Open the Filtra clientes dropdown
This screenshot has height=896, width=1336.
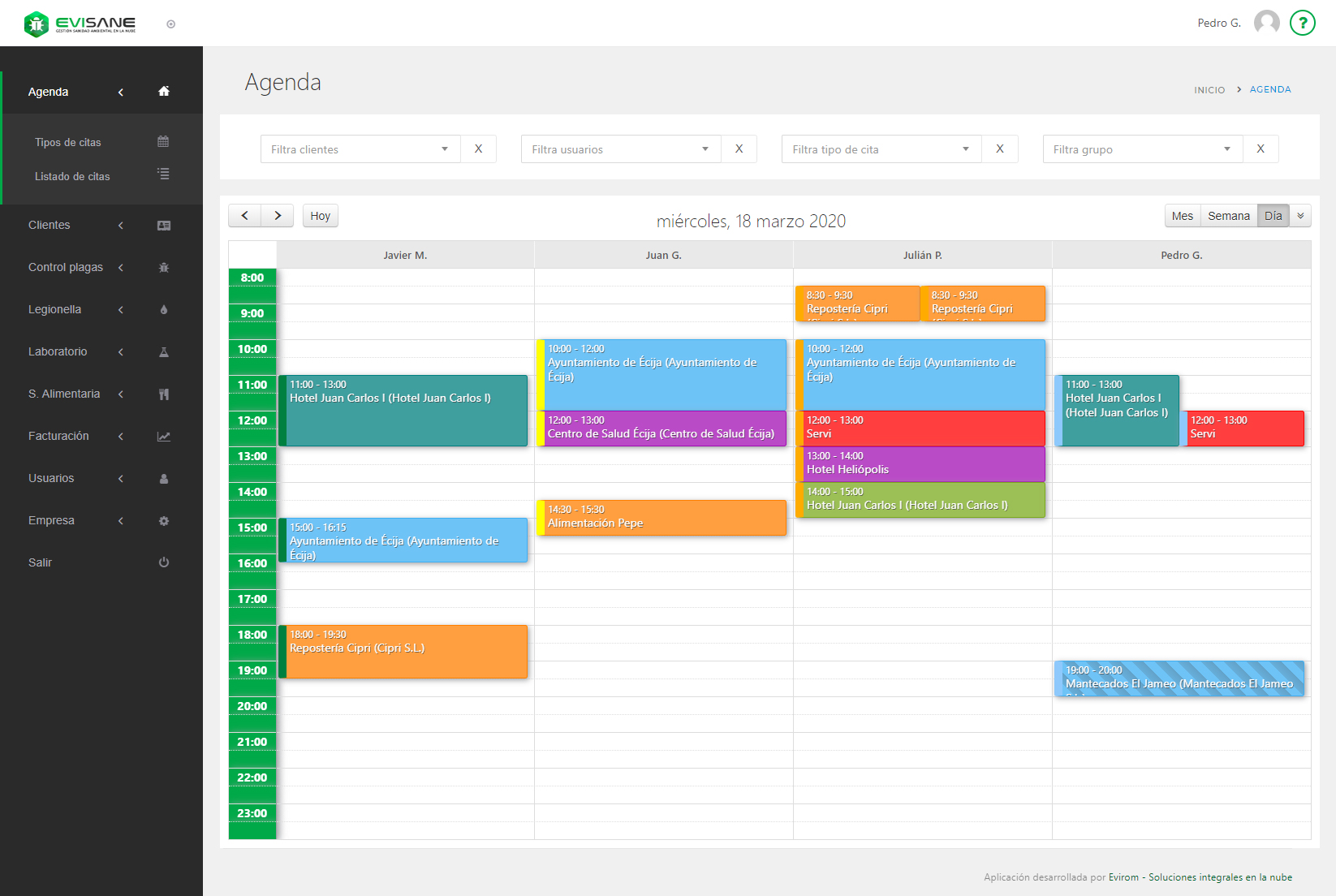click(x=360, y=149)
